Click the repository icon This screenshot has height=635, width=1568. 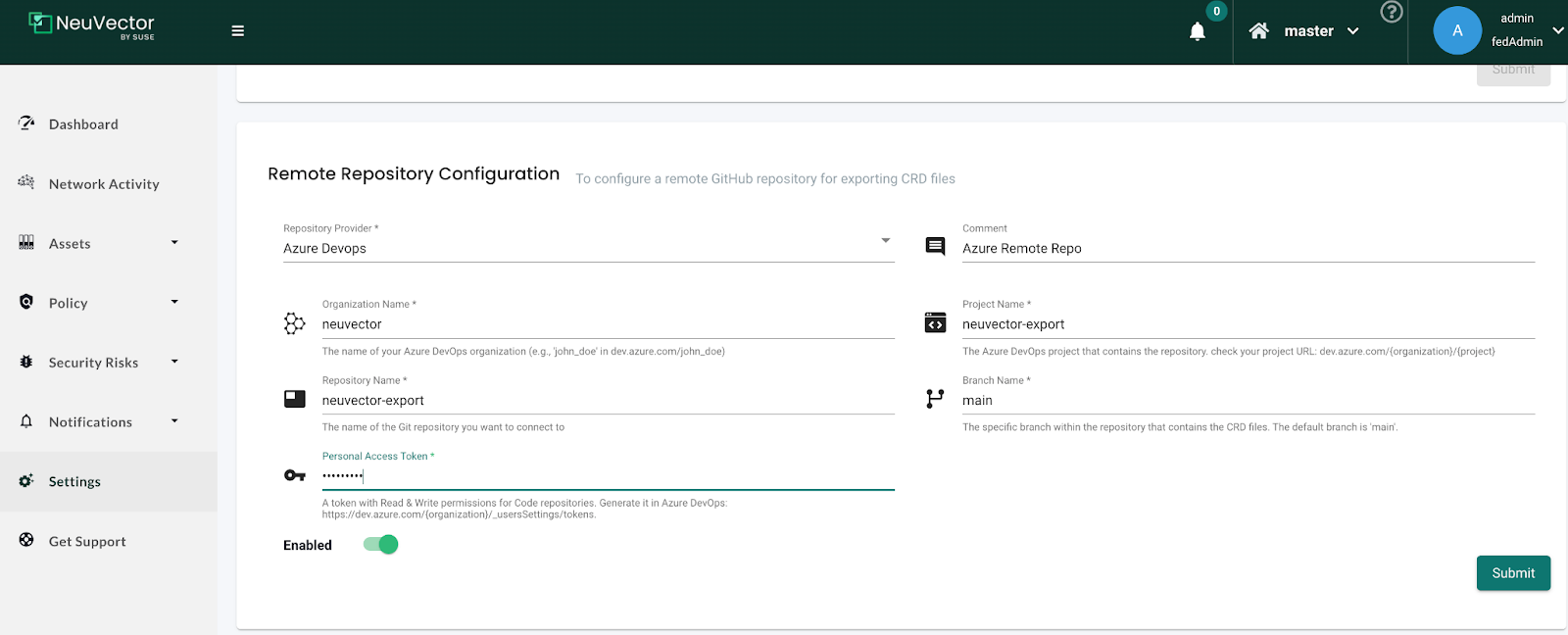(x=295, y=399)
